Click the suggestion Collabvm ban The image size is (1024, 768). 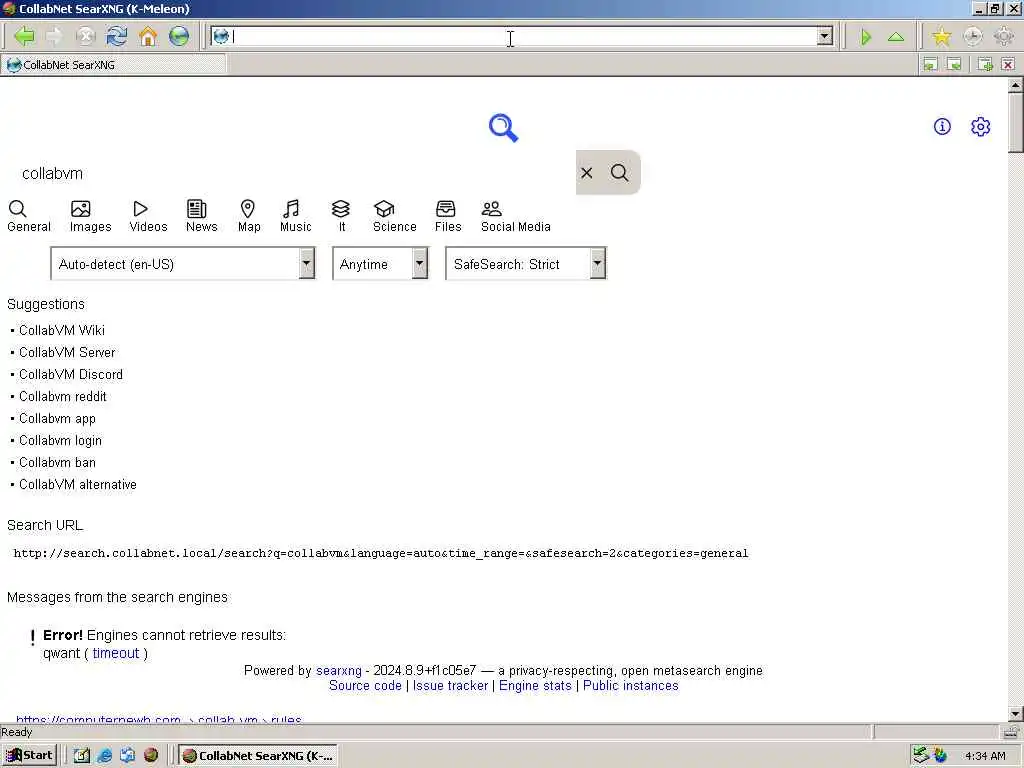(x=57, y=462)
